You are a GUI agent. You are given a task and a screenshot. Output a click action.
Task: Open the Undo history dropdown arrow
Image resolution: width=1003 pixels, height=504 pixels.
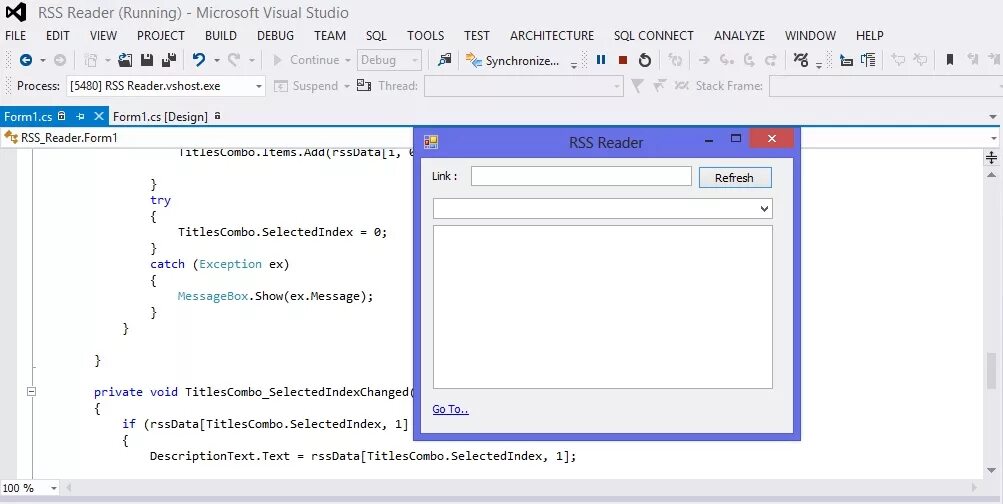(x=217, y=60)
